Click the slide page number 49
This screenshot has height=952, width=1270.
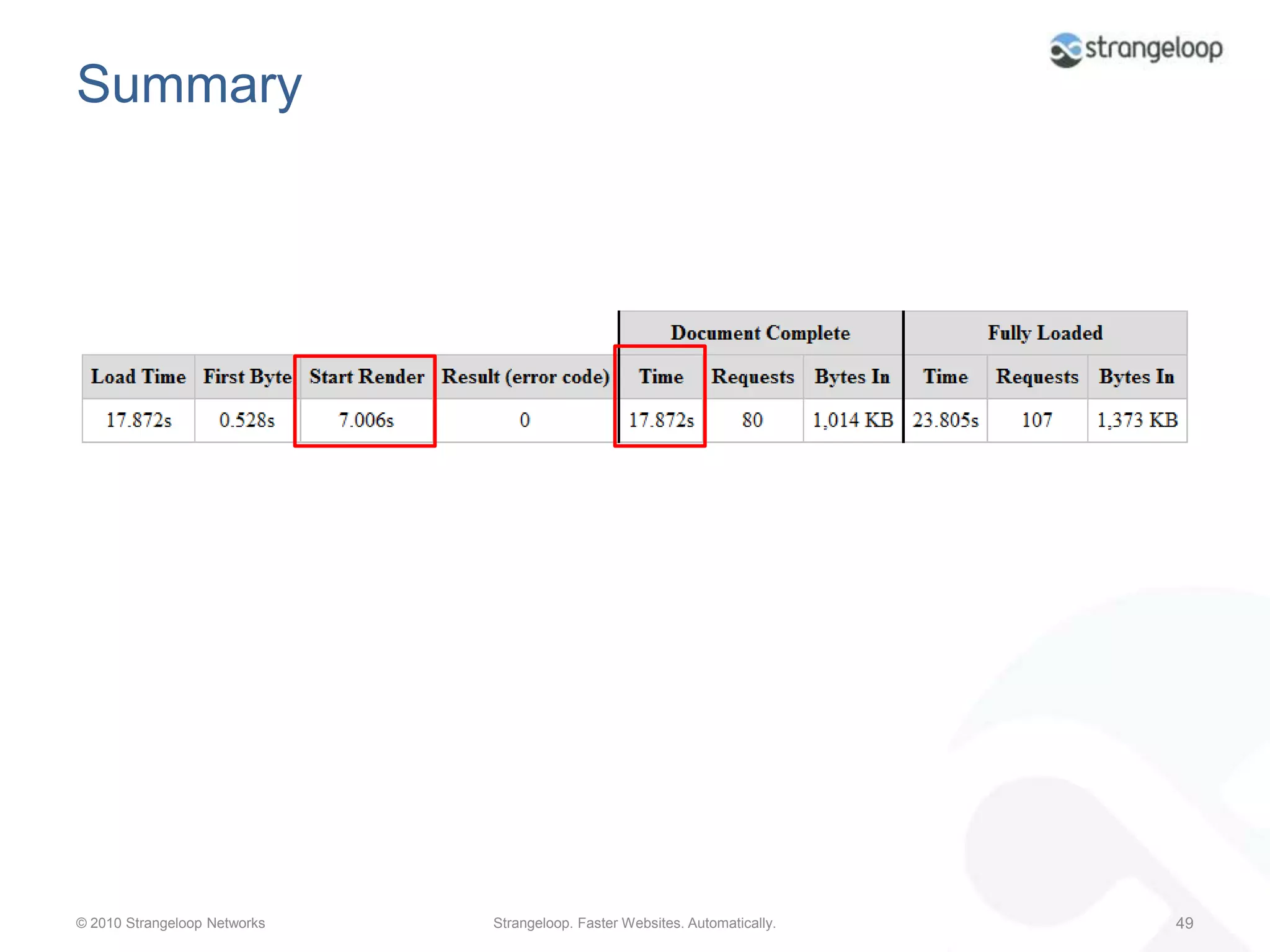click(1184, 923)
